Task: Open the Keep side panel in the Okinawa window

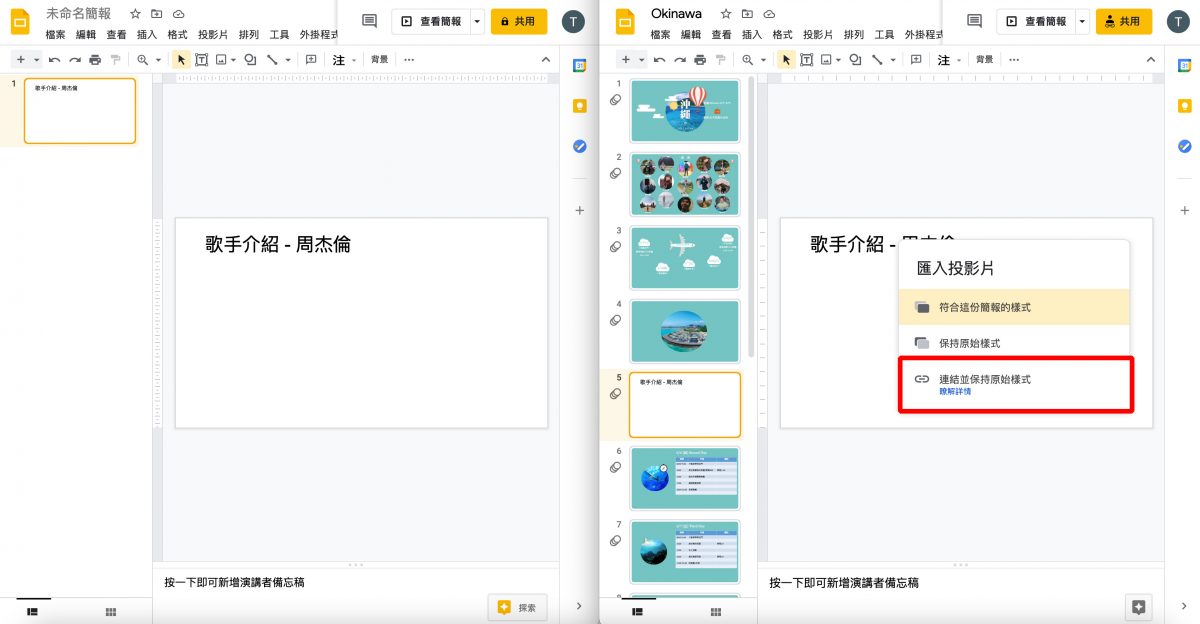Action: point(1184,106)
